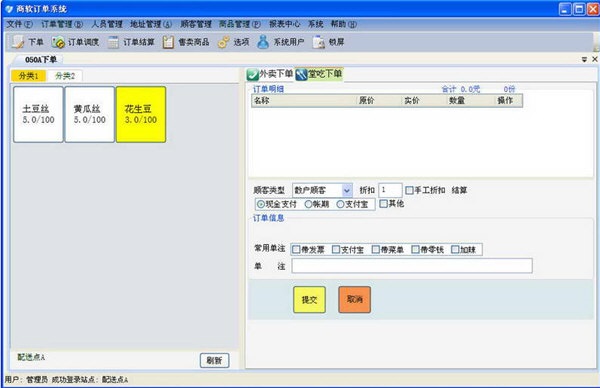This screenshot has height=388, width=600.
Task: Open the 订单管理 menu
Action: click(62, 24)
